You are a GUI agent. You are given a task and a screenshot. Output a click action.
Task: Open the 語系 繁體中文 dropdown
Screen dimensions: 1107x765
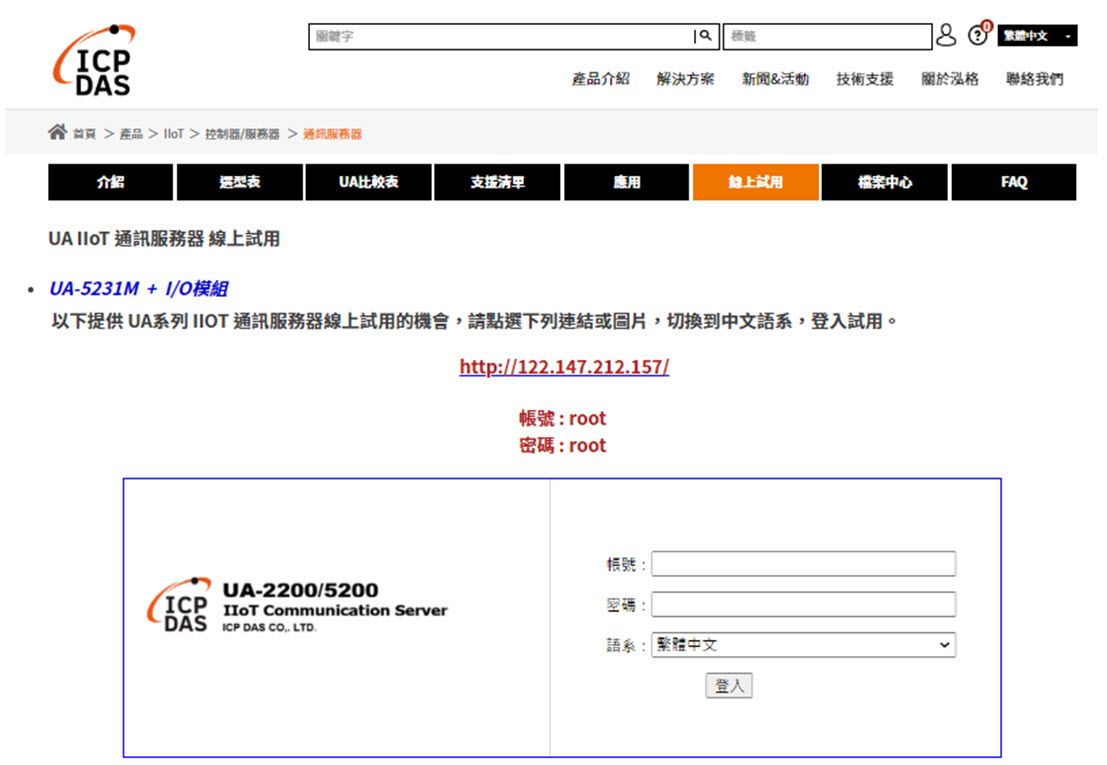pos(803,644)
